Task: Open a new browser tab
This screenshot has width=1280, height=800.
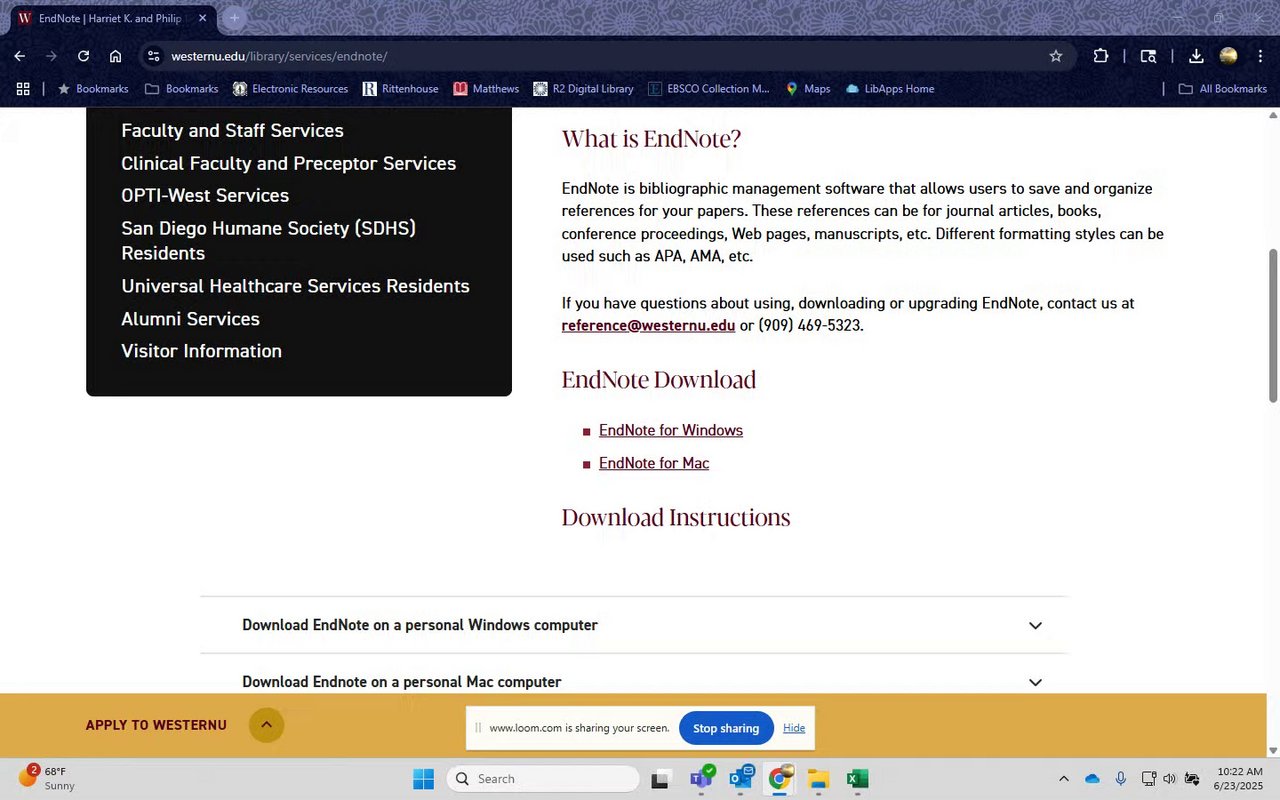Action: tap(235, 18)
